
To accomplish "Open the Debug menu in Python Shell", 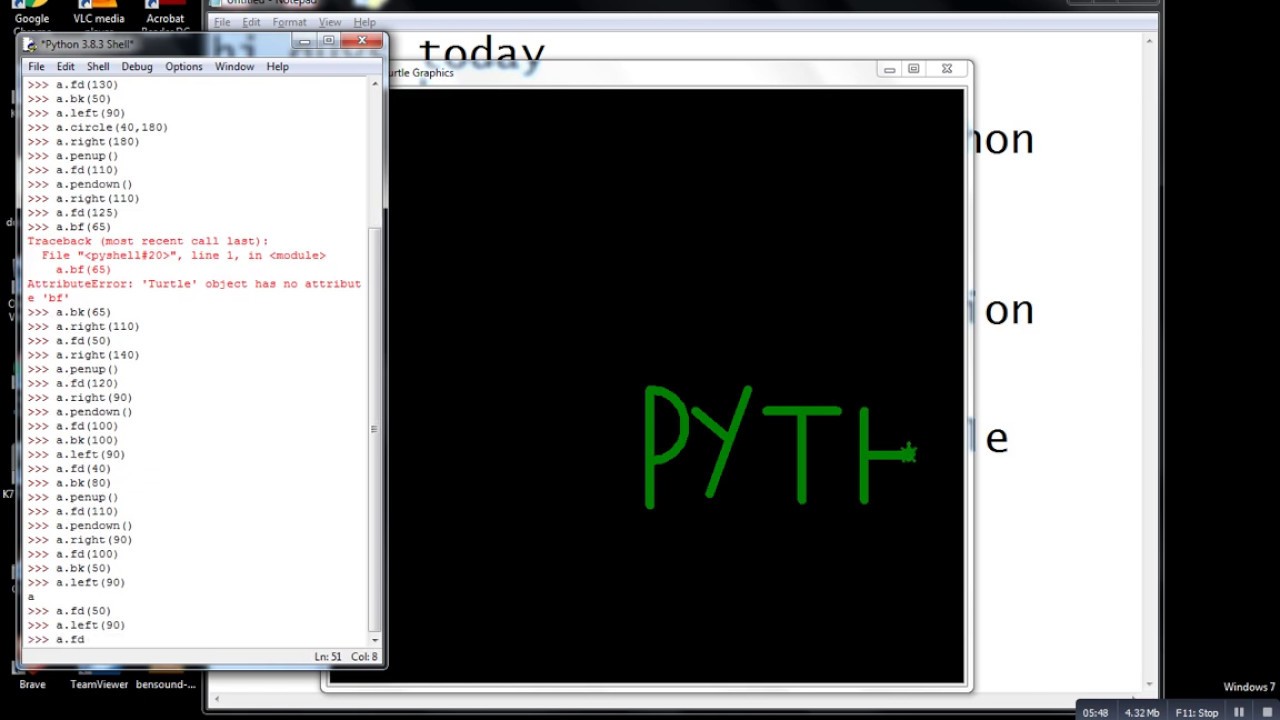I will pos(137,67).
